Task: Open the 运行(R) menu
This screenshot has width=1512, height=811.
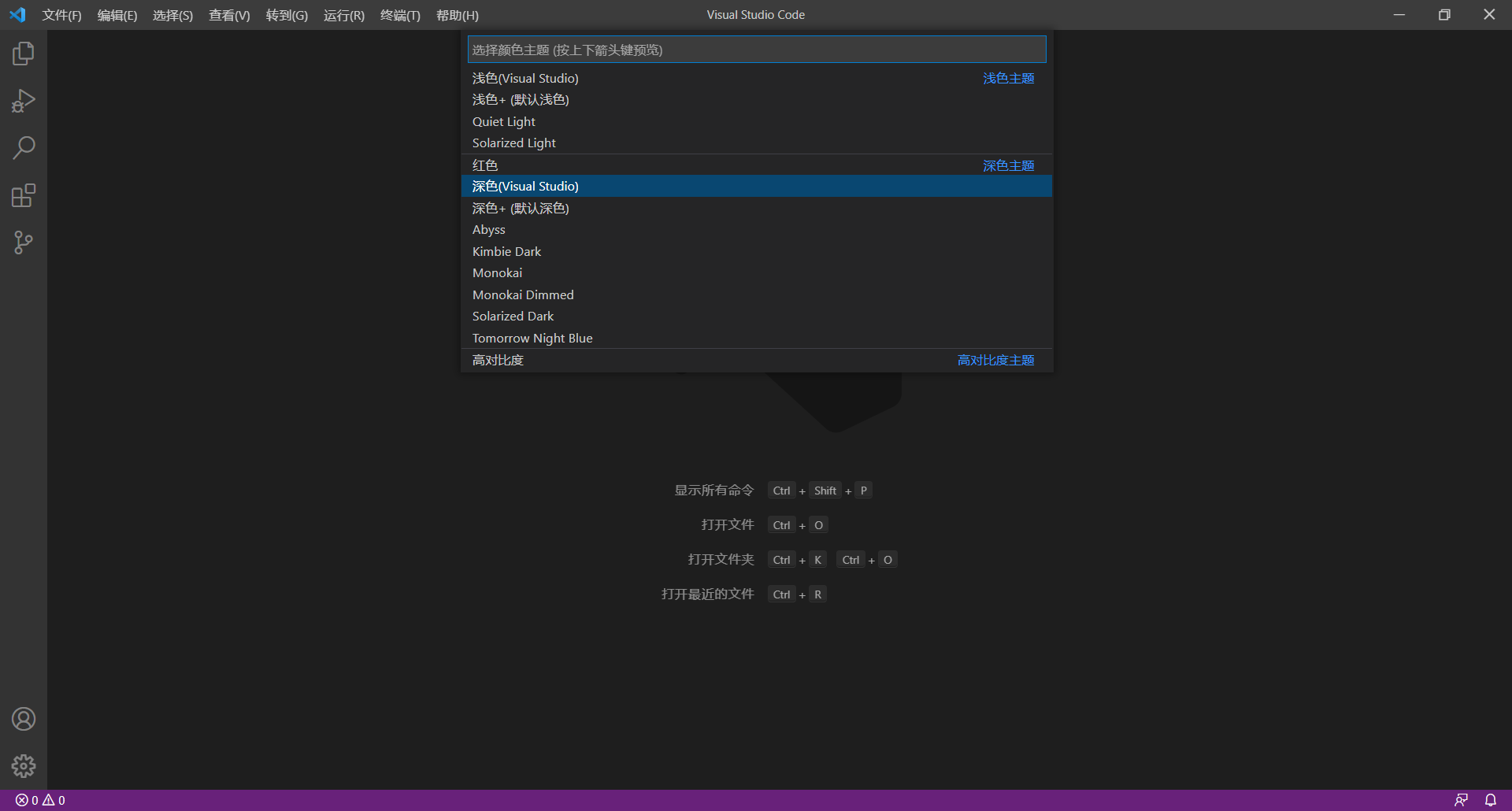Action: (x=344, y=15)
